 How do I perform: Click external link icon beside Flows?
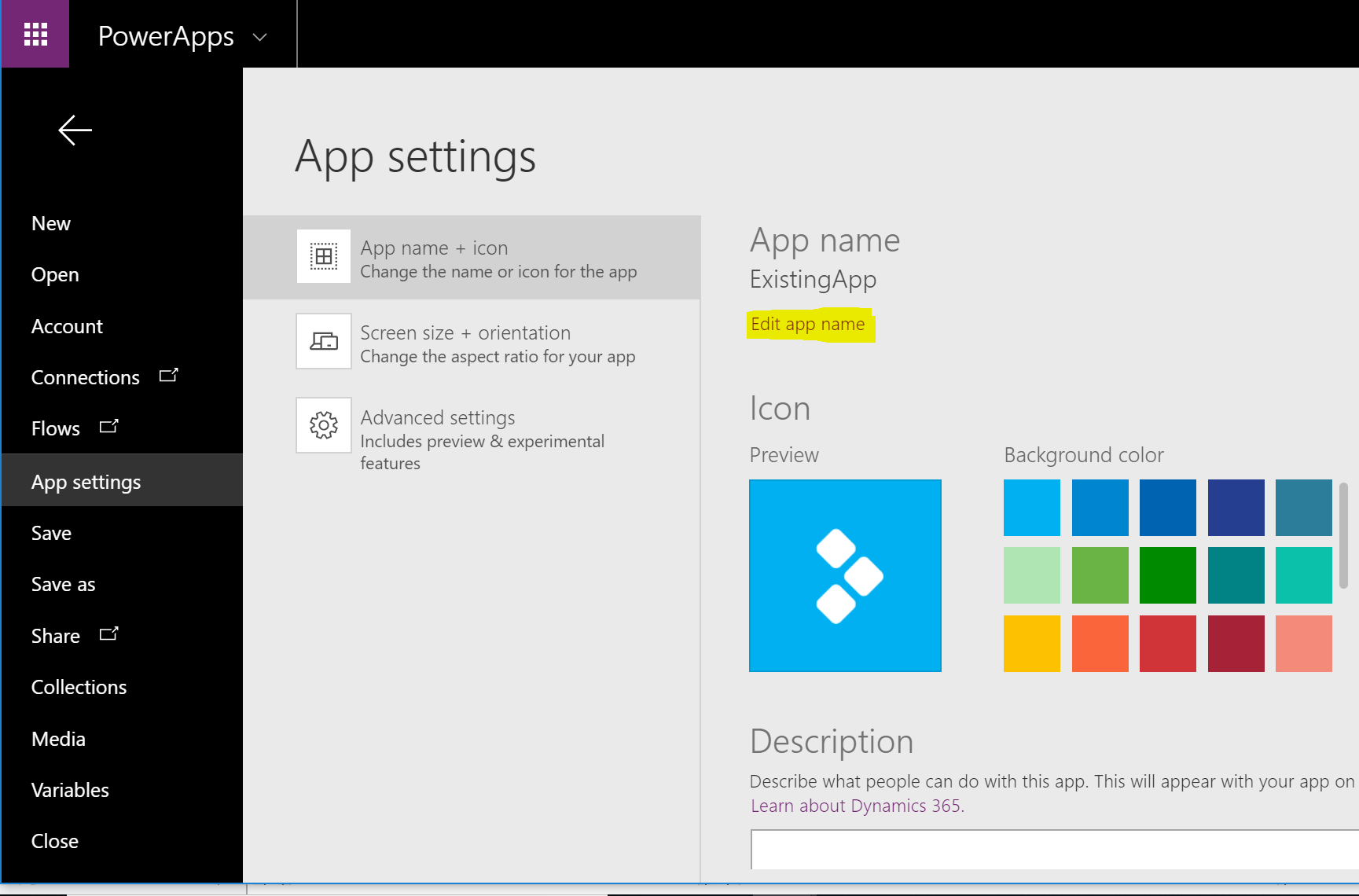pos(108,427)
